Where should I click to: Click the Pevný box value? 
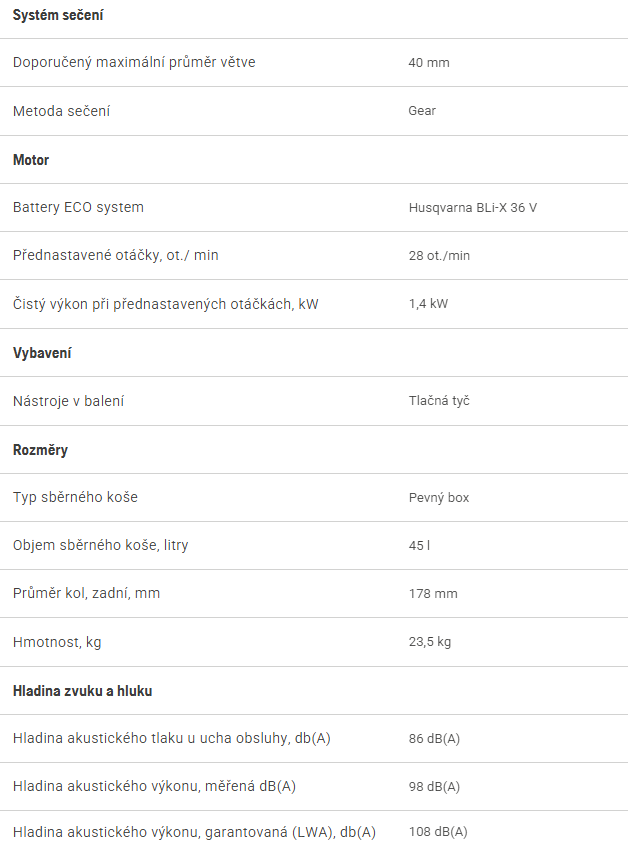[x=439, y=498]
